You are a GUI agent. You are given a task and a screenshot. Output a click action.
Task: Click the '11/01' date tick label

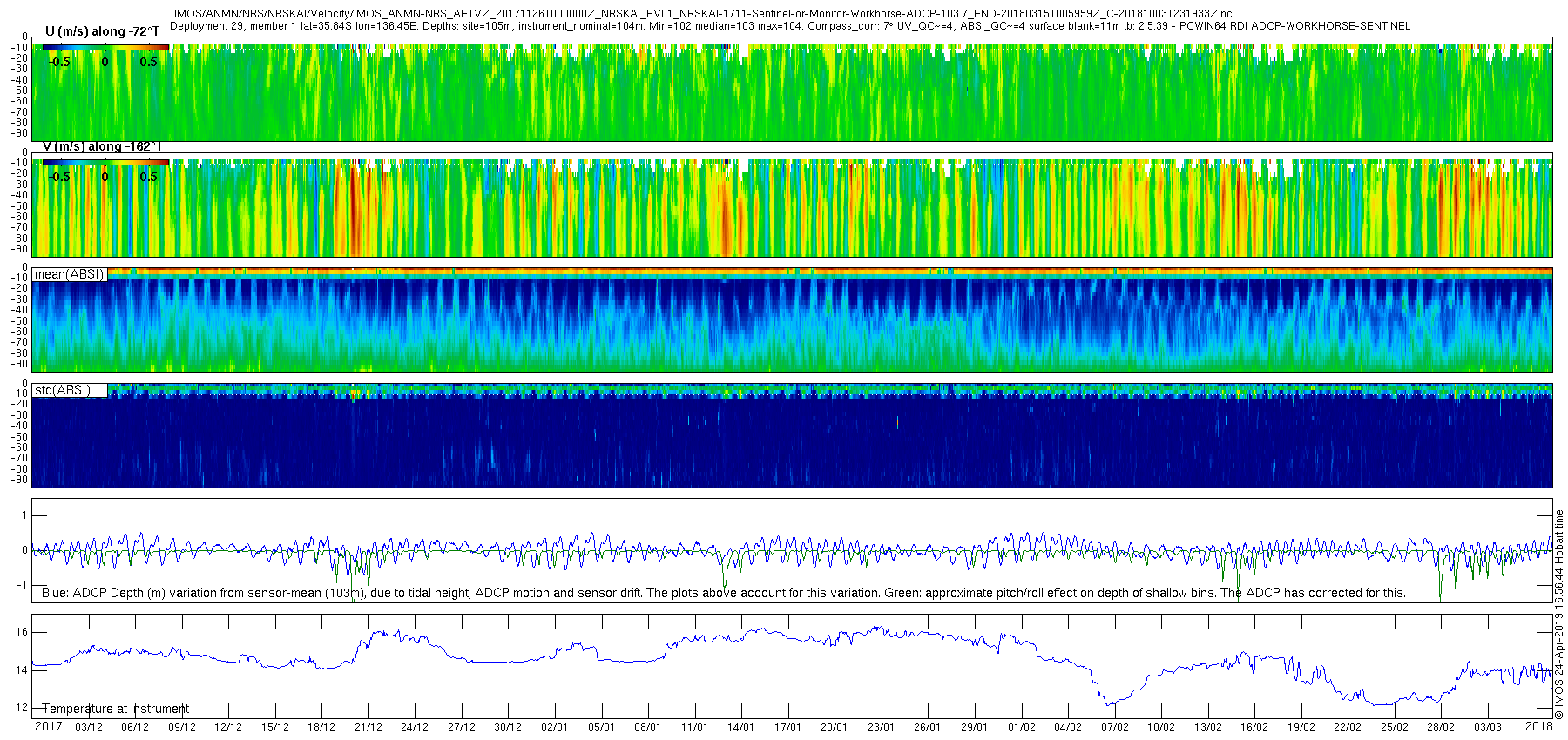[694, 728]
